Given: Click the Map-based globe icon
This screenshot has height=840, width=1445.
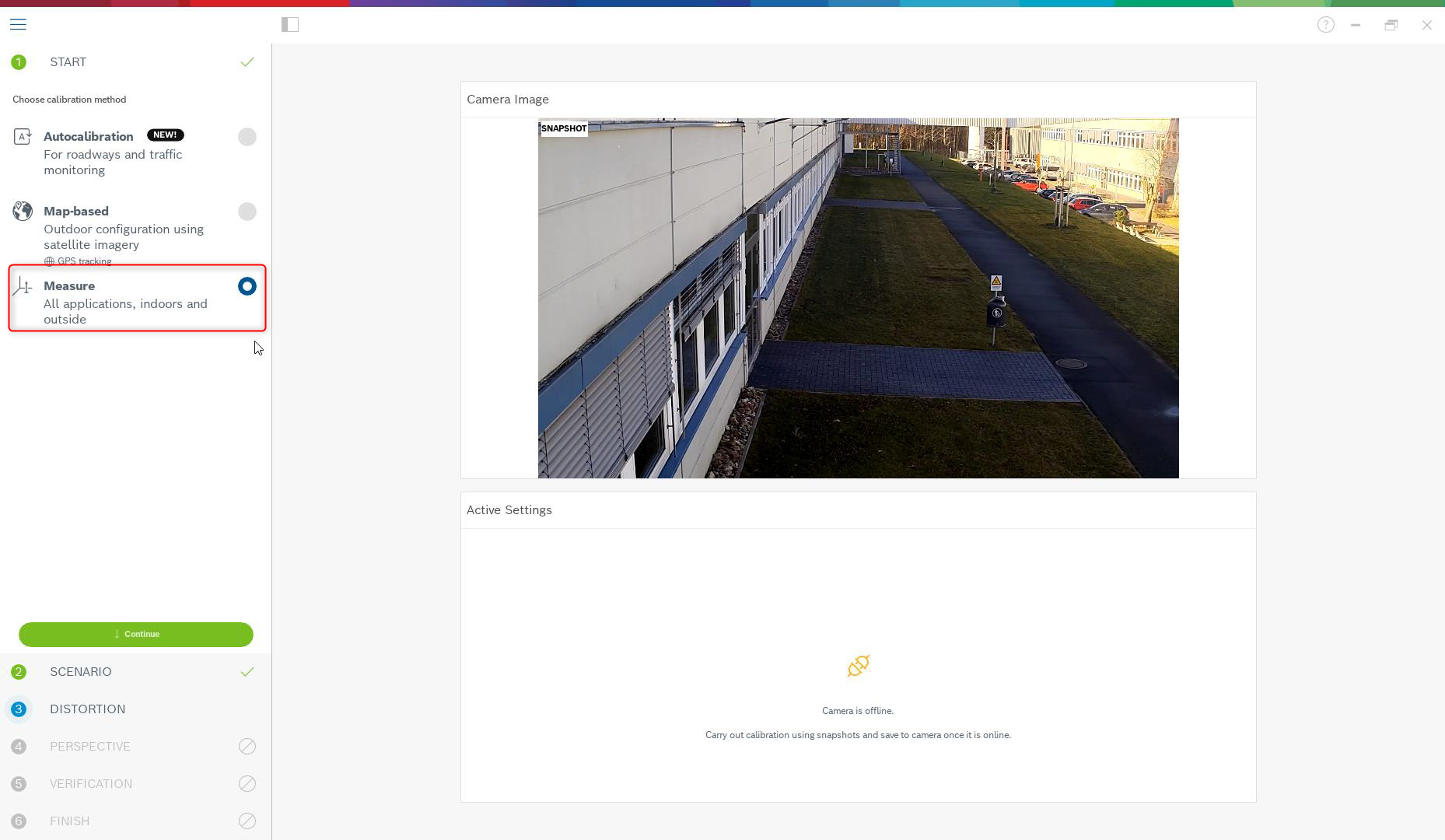Looking at the screenshot, I should pos(23,212).
